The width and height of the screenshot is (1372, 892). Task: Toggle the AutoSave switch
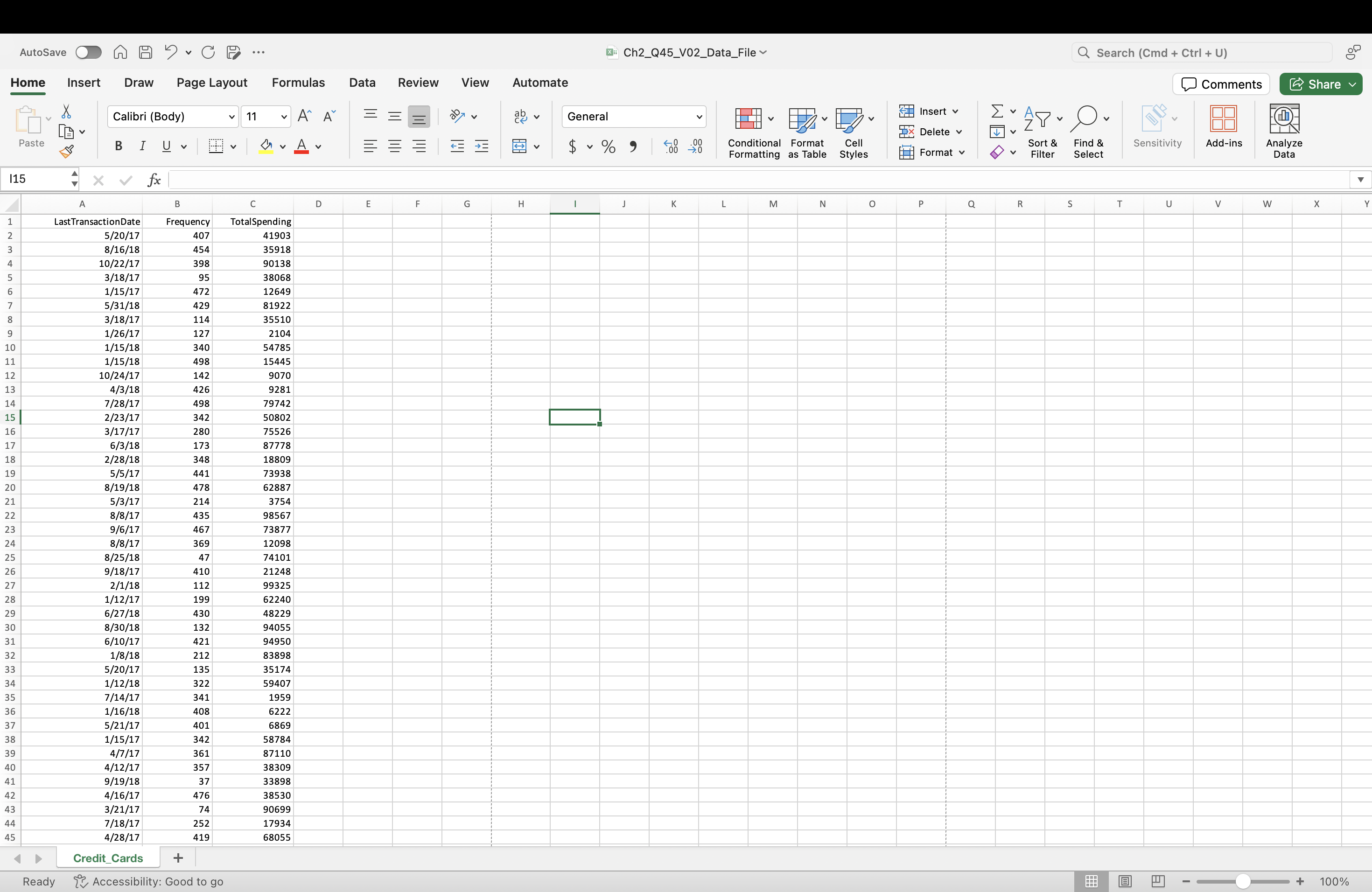[88, 52]
